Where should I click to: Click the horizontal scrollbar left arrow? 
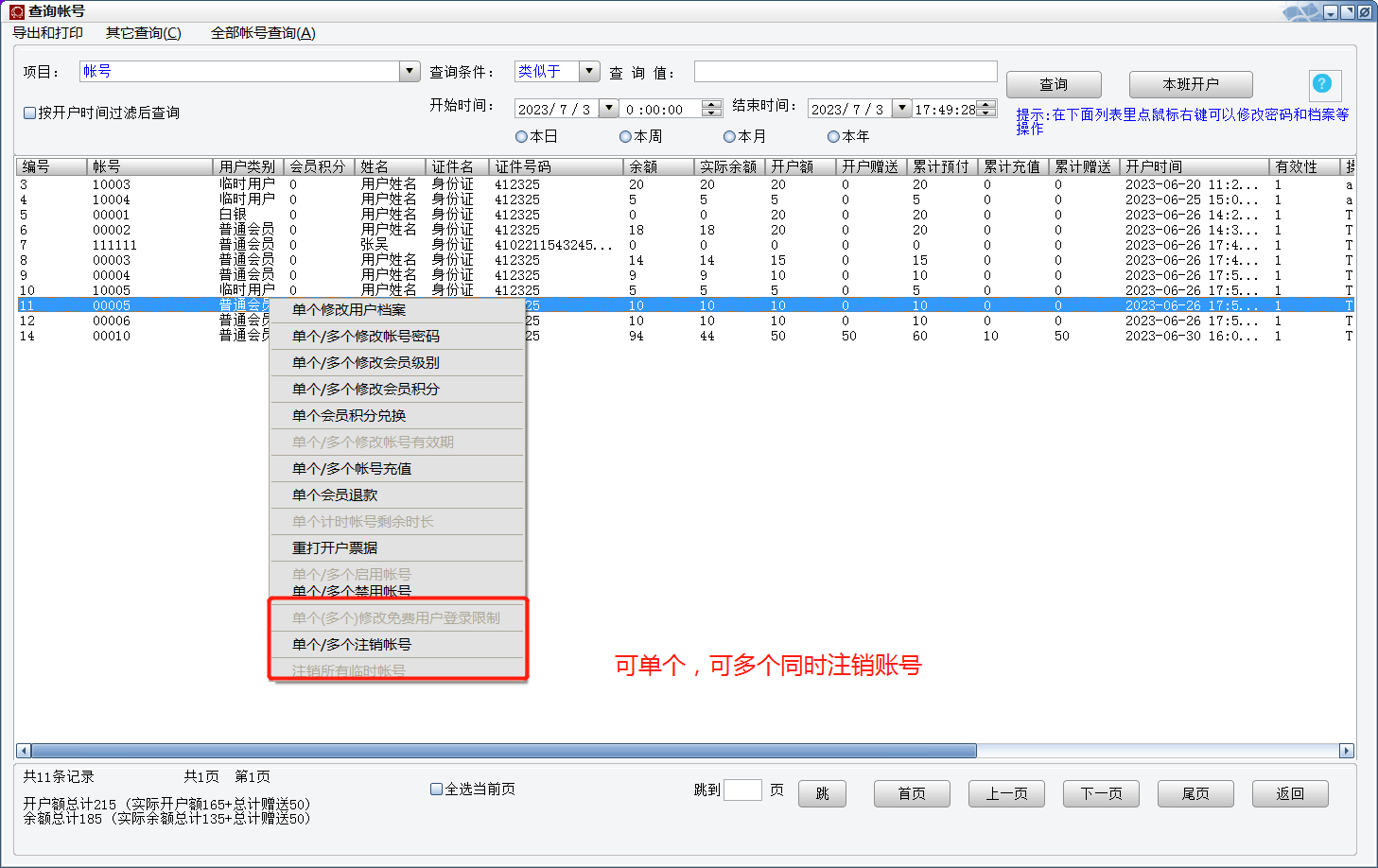(24, 751)
